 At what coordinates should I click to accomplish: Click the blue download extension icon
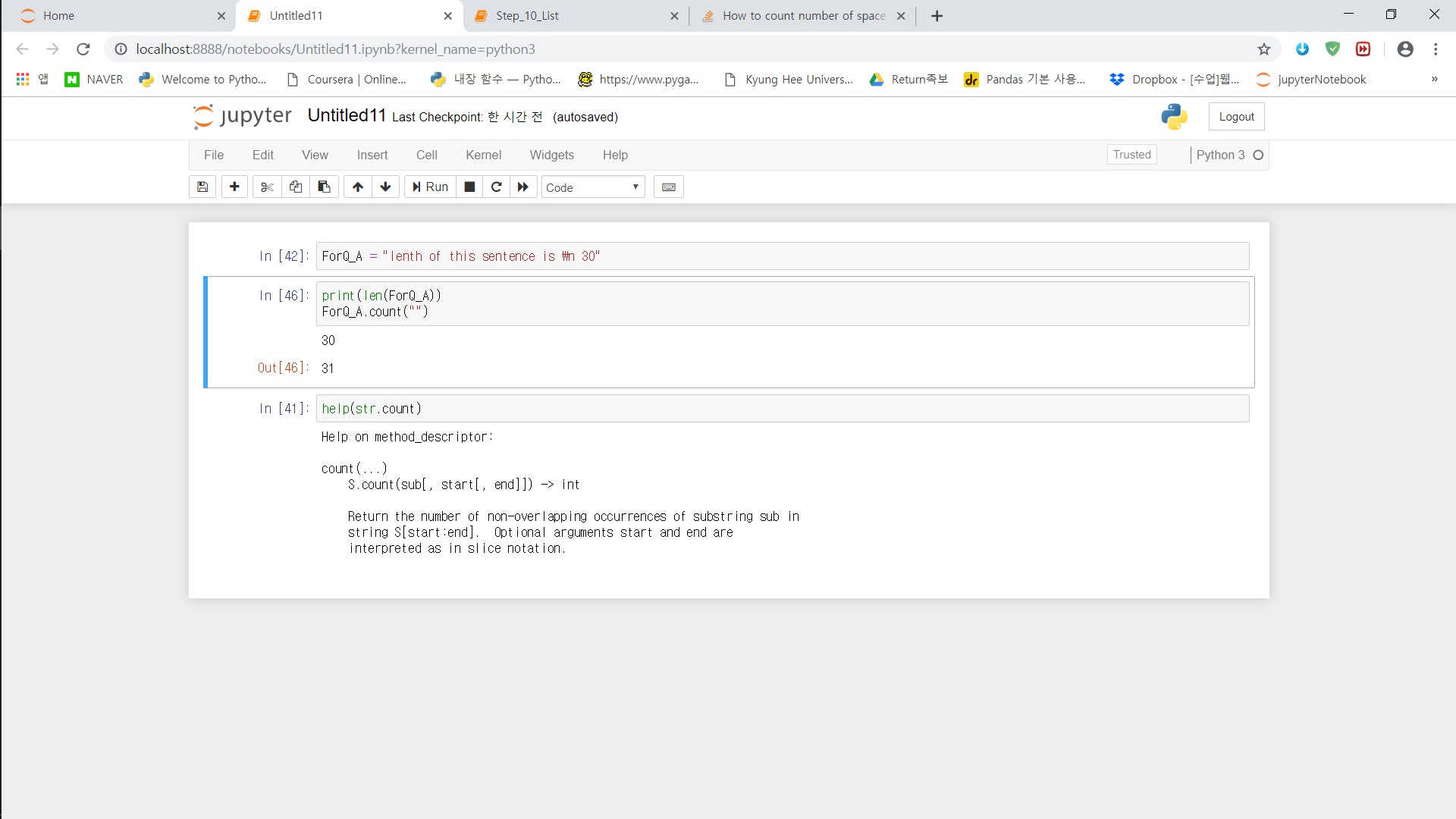(1303, 49)
